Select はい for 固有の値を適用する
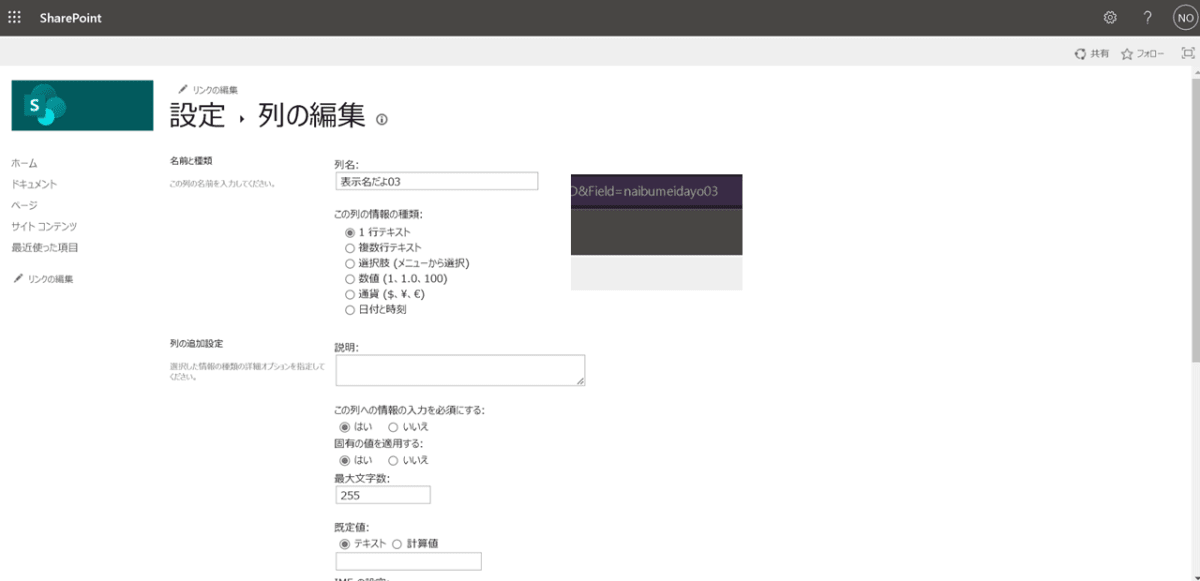This screenshot has height=581, width=1200. click(x=345, y=460)
